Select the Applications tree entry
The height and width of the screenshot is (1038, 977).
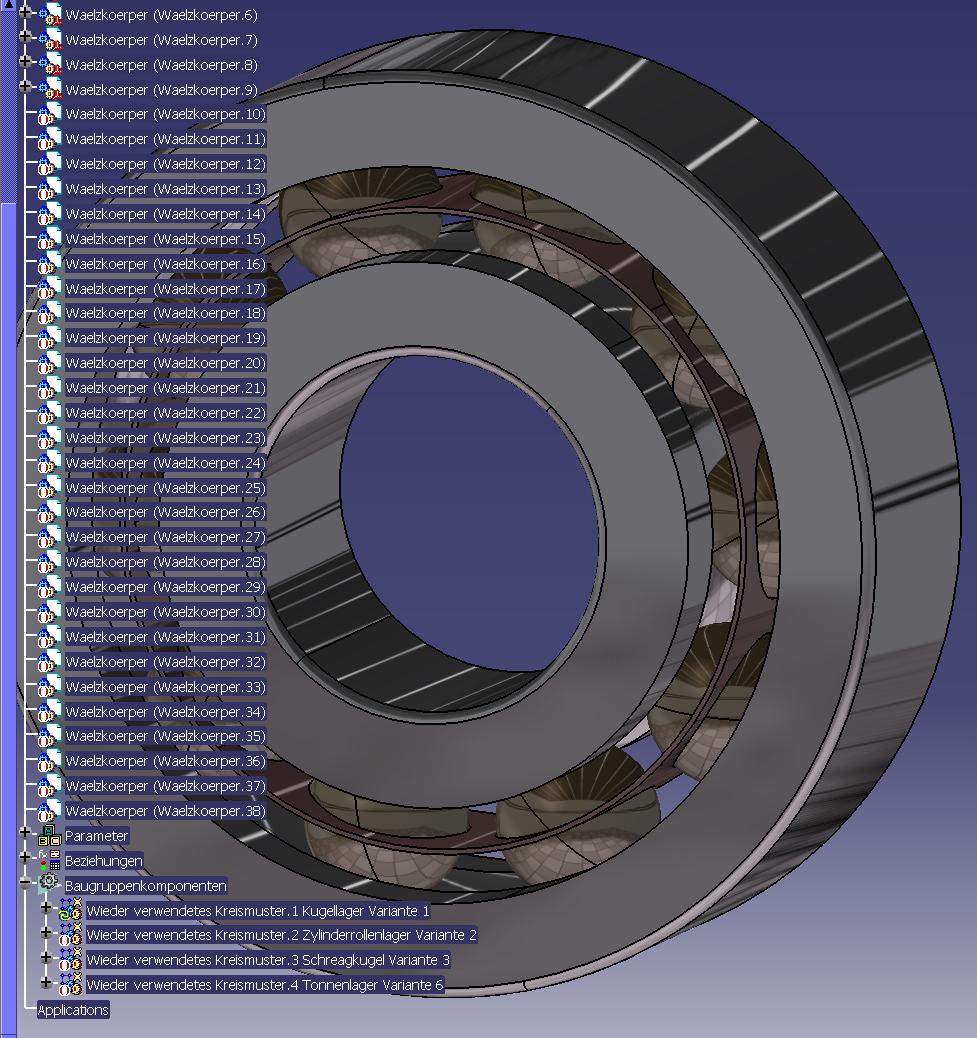pos(73,1010)
